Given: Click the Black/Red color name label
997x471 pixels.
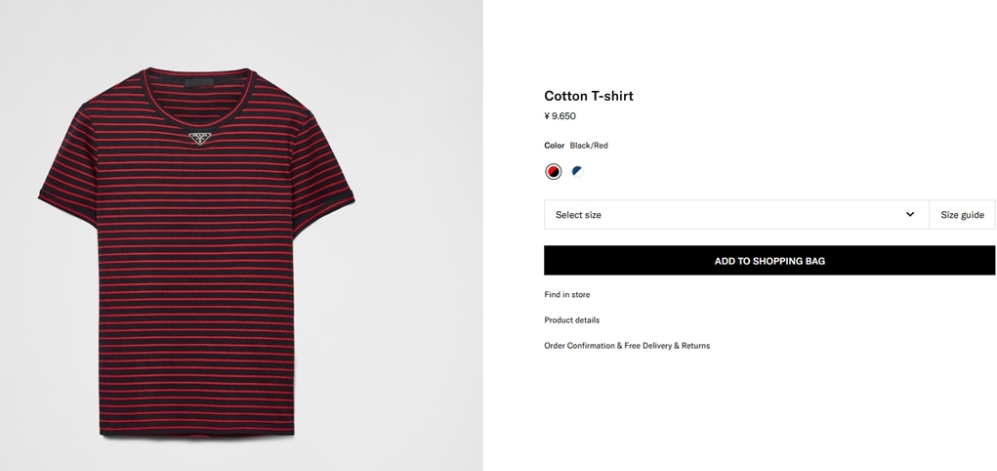Looking at the screenshot, I should pyautogui.click(x=589, y=146).
